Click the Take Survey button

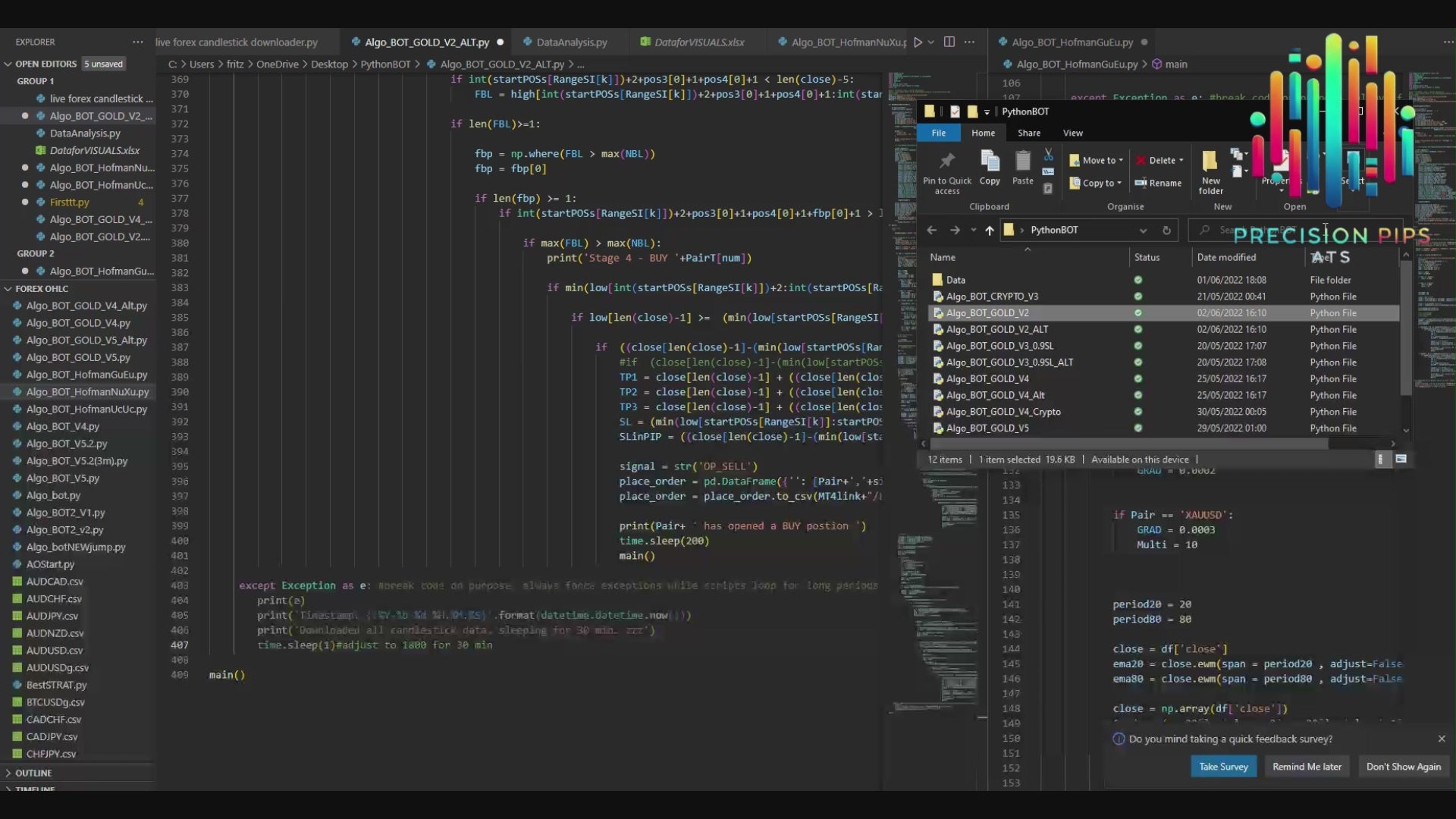pyautogui.click(x=1223, y=766)
